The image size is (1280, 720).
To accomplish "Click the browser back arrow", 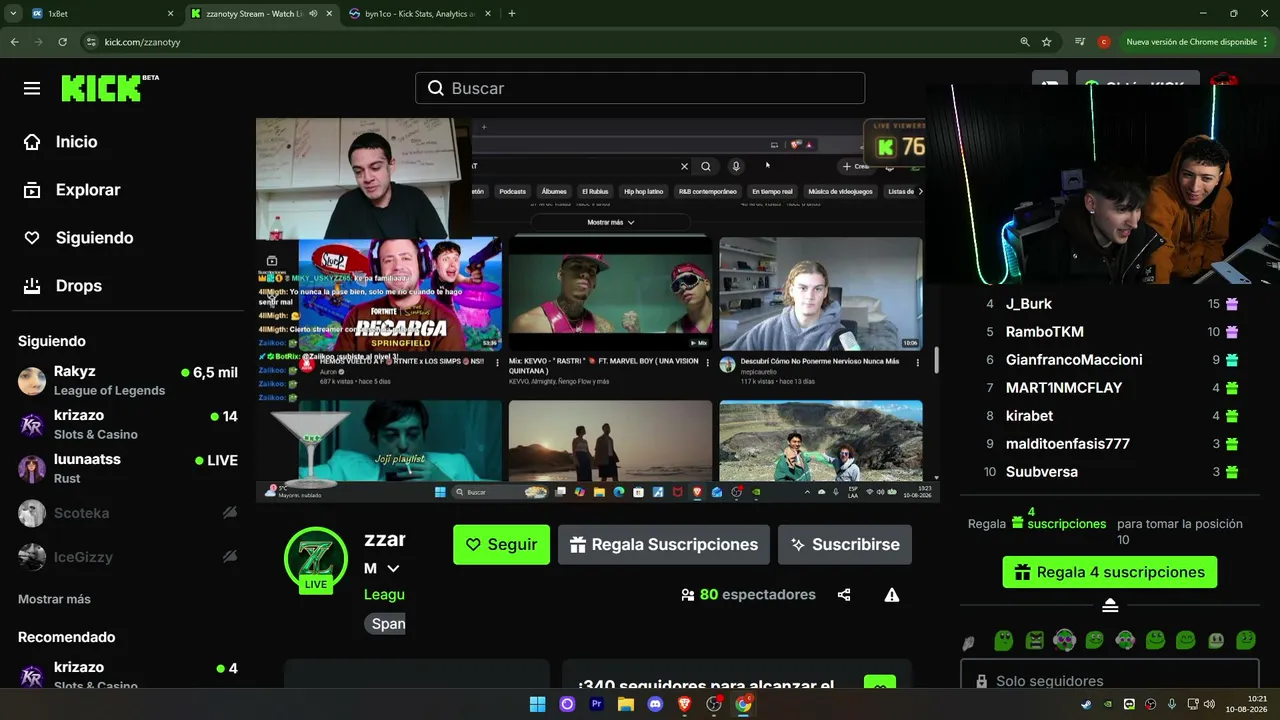I will pos(14,42).
